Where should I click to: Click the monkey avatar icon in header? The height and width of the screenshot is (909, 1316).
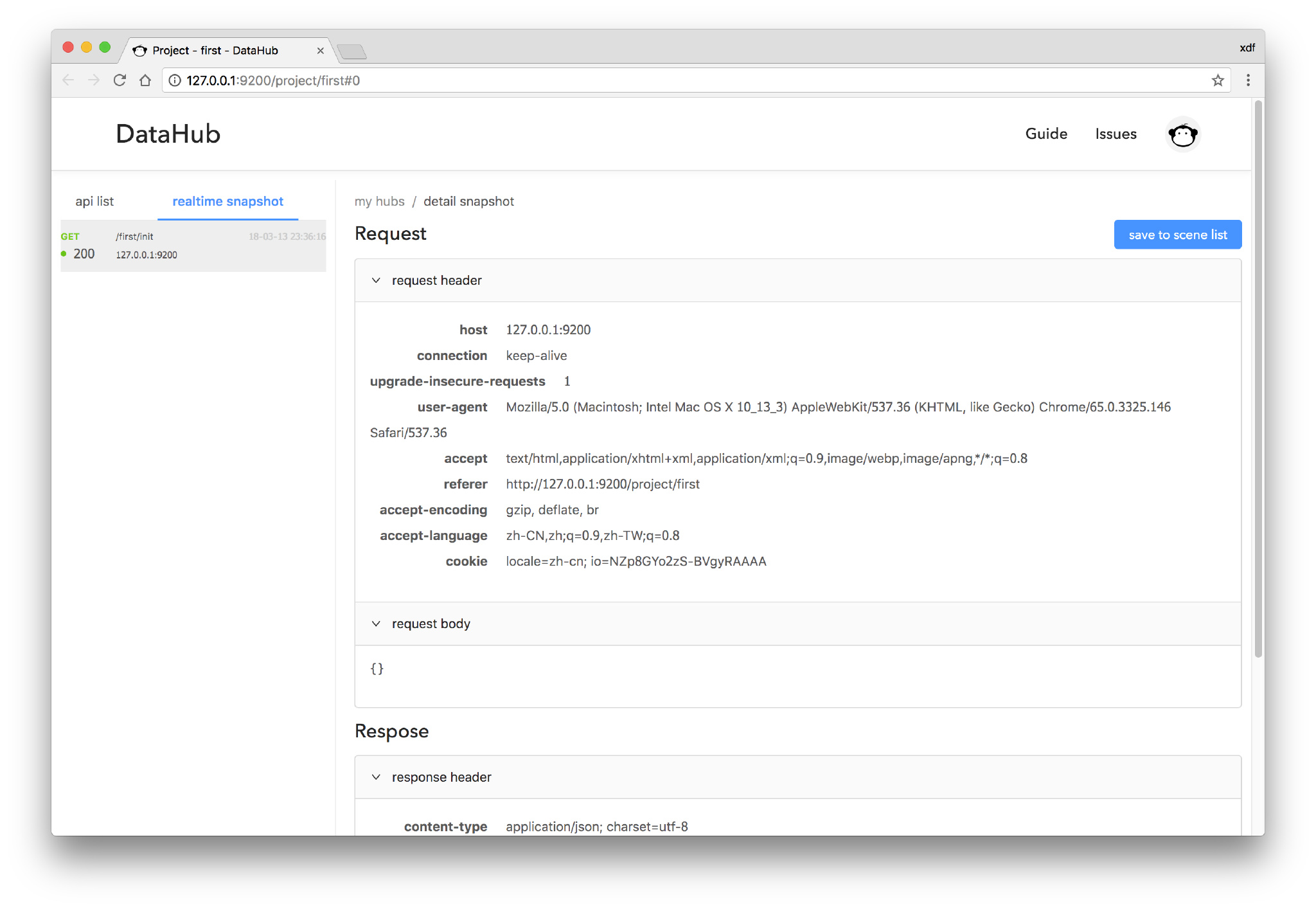[x=1182, y=134]
